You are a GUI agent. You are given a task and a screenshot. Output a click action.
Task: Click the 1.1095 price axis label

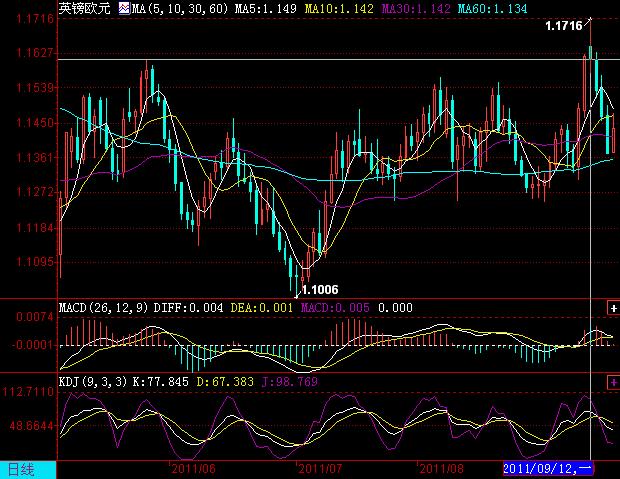(x=34, y=262)
